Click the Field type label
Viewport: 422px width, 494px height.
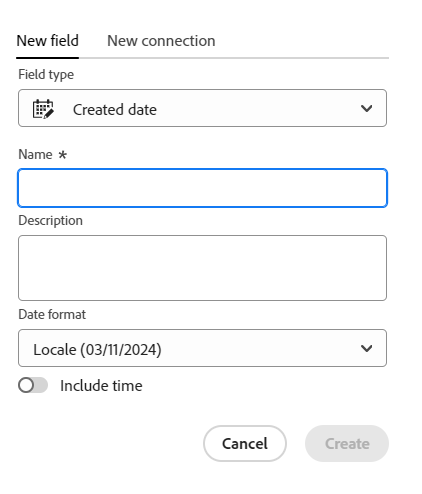46,75
